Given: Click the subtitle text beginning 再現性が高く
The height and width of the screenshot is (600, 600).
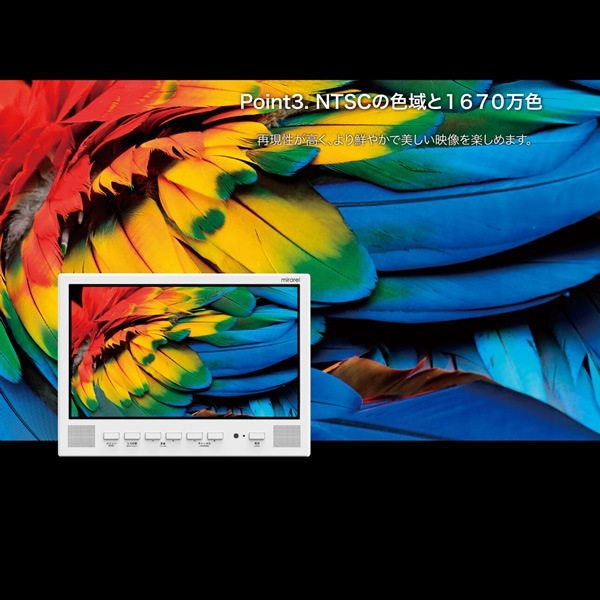Looking at the screenshot, I should 395,140.
